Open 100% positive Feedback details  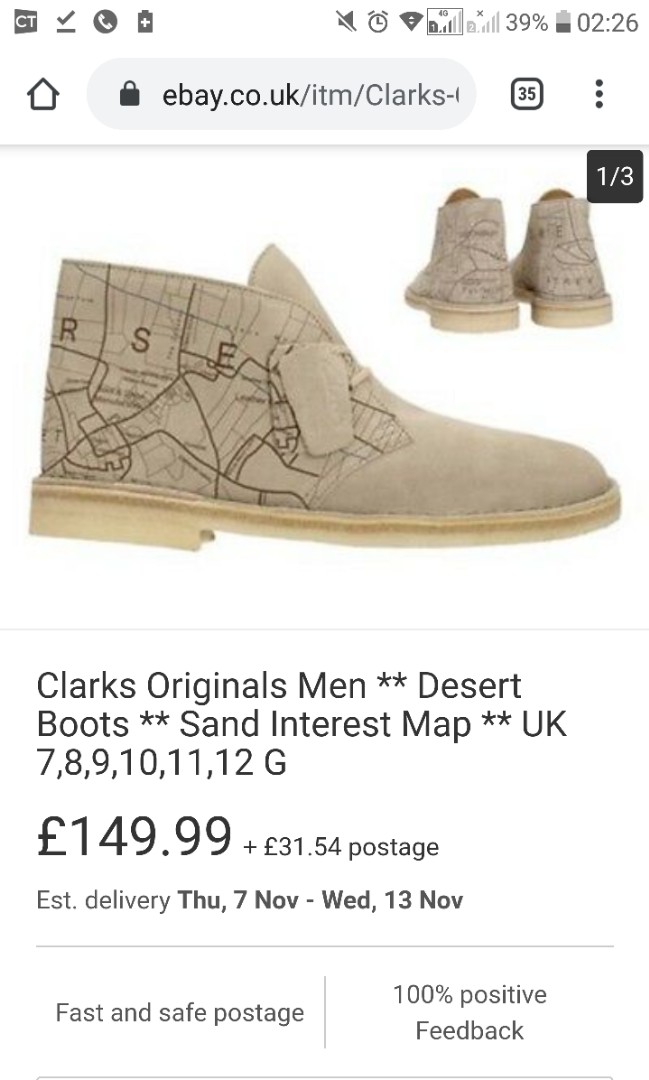click(470, 1012)
